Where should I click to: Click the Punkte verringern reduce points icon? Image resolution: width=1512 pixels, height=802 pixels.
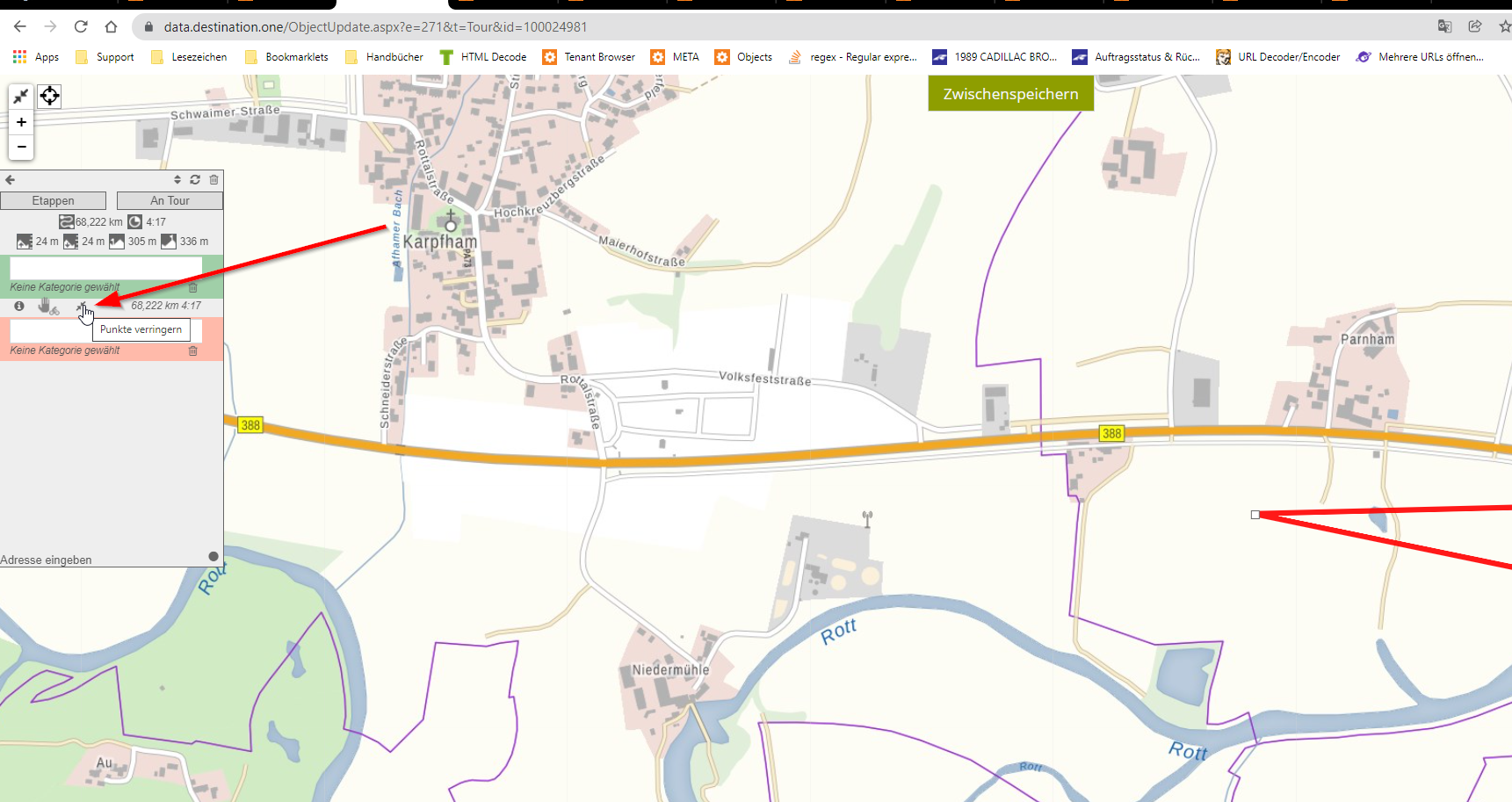(x=82, y=307)
